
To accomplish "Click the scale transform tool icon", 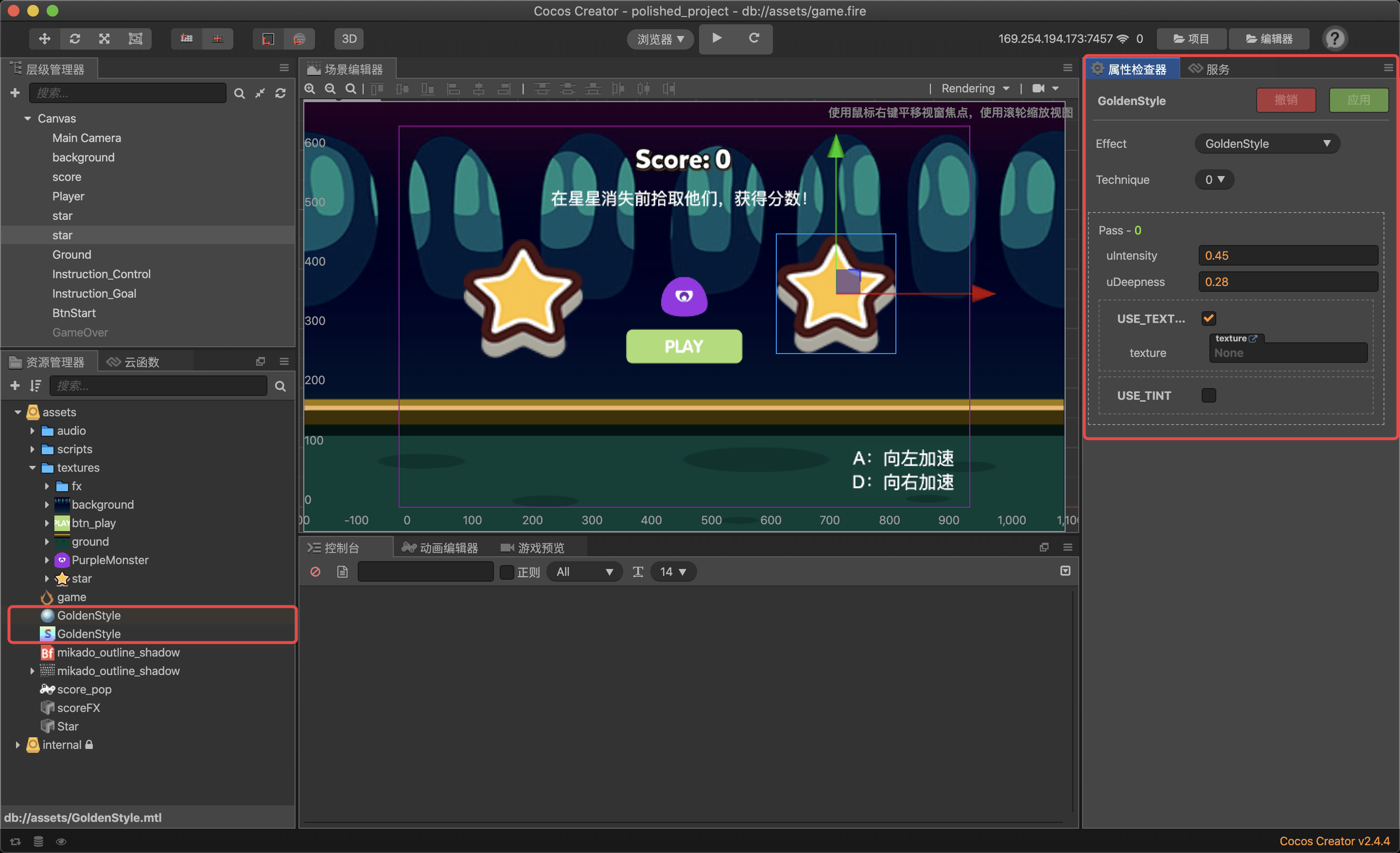I will pyautogui.click(x=105, y=38).
